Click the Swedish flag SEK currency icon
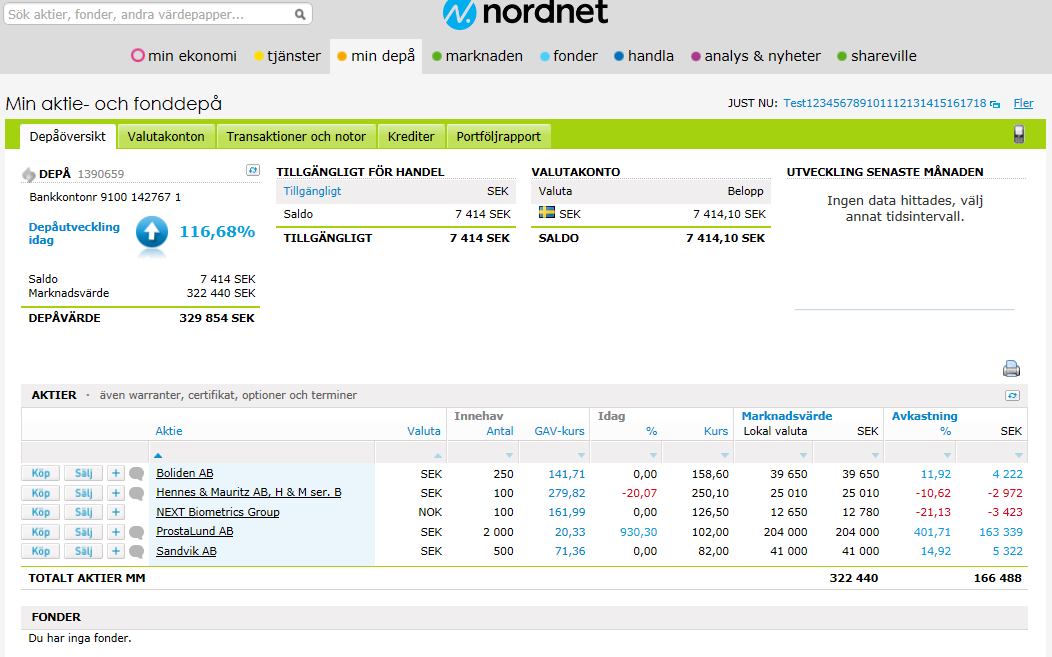This screenshot has height=657, width=1052. click(547, 213)
